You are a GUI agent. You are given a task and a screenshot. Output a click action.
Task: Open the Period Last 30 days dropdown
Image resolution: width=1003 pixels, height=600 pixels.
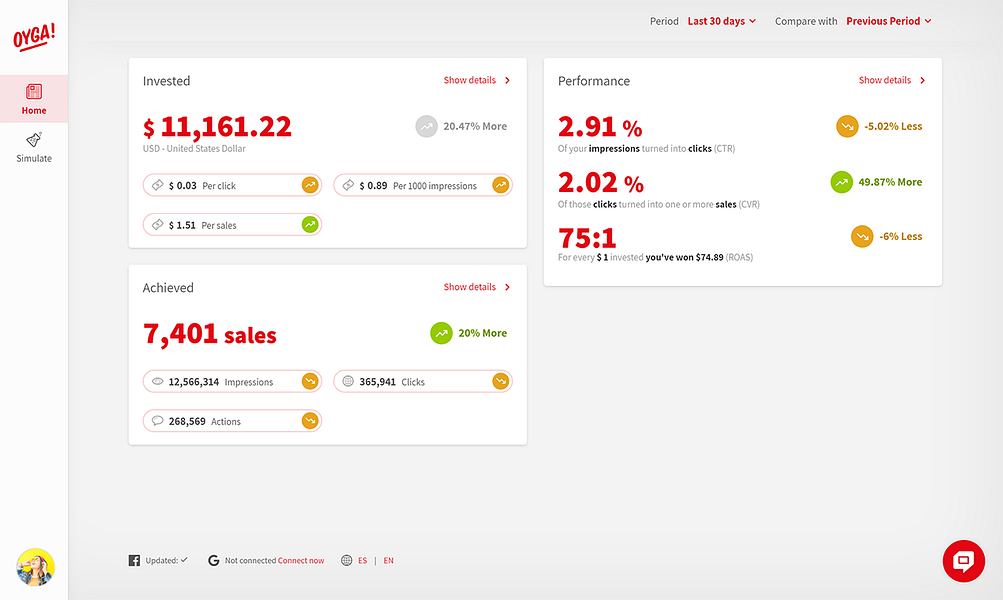coord(722,21)
